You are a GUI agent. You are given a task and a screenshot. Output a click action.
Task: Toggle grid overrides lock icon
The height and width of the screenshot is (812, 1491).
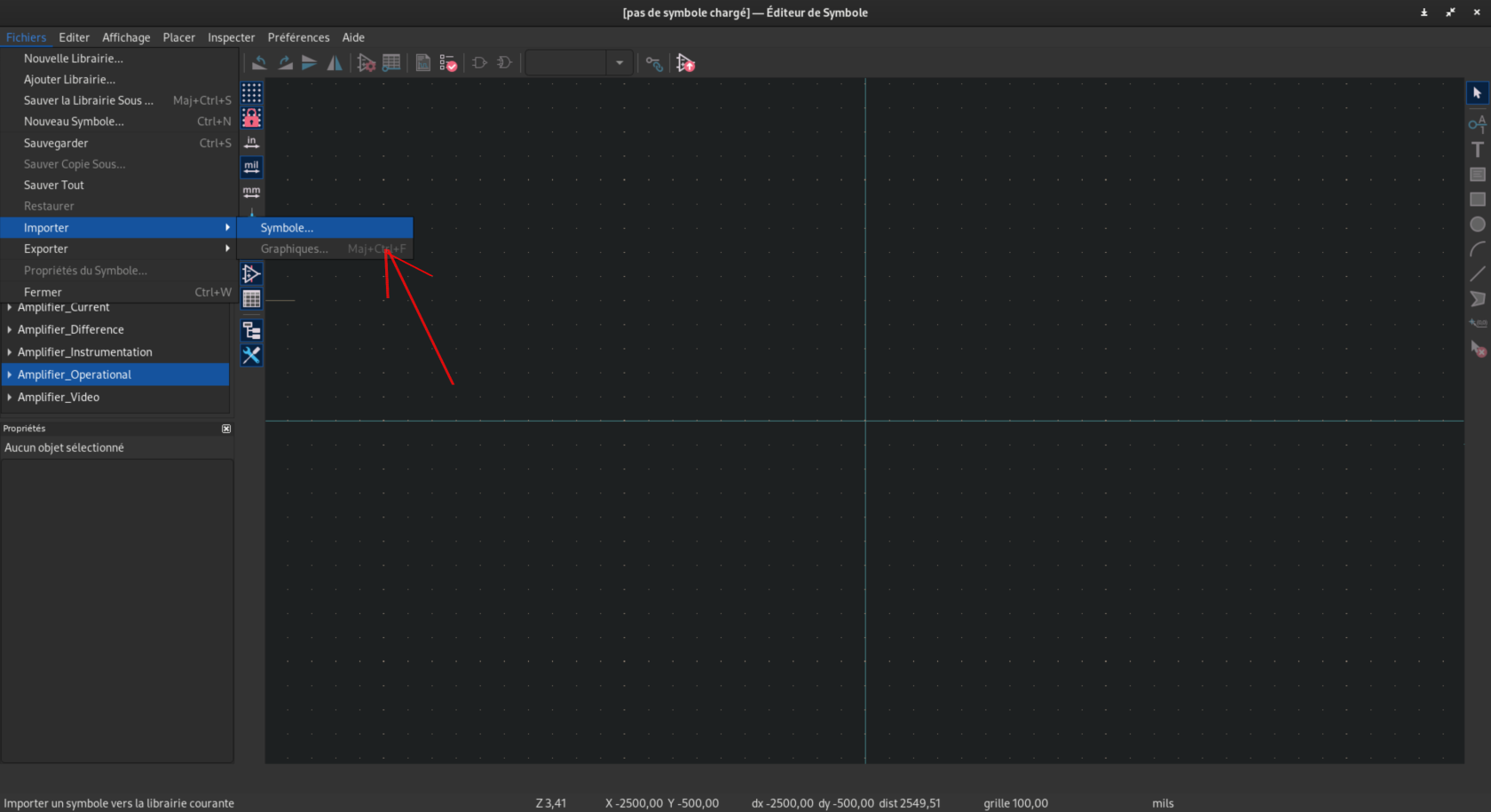[x=252, y=117]
